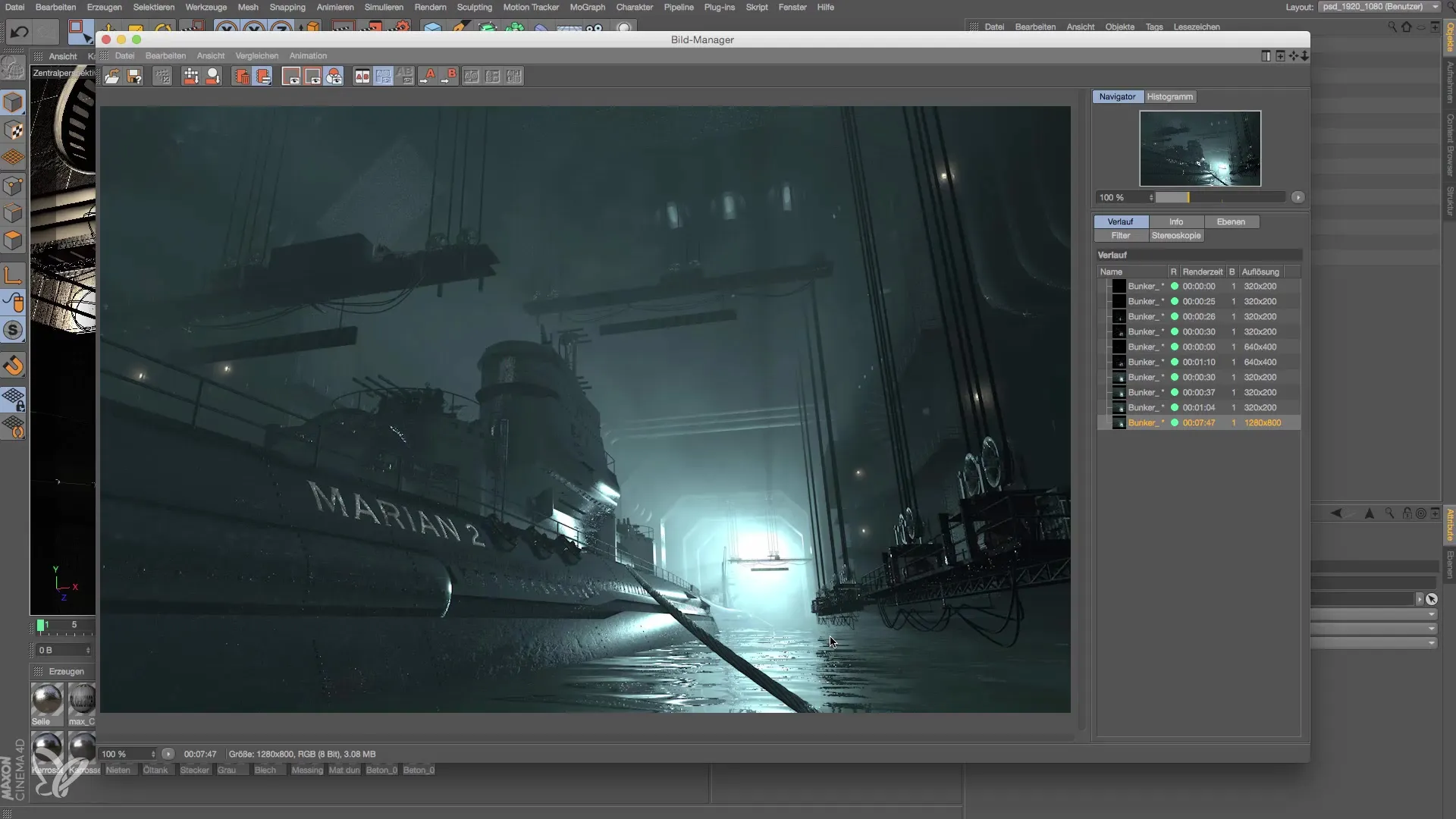Open the Vergleichen menu in Bild-Manager
1456x819 pixels.
coord(256,55)
